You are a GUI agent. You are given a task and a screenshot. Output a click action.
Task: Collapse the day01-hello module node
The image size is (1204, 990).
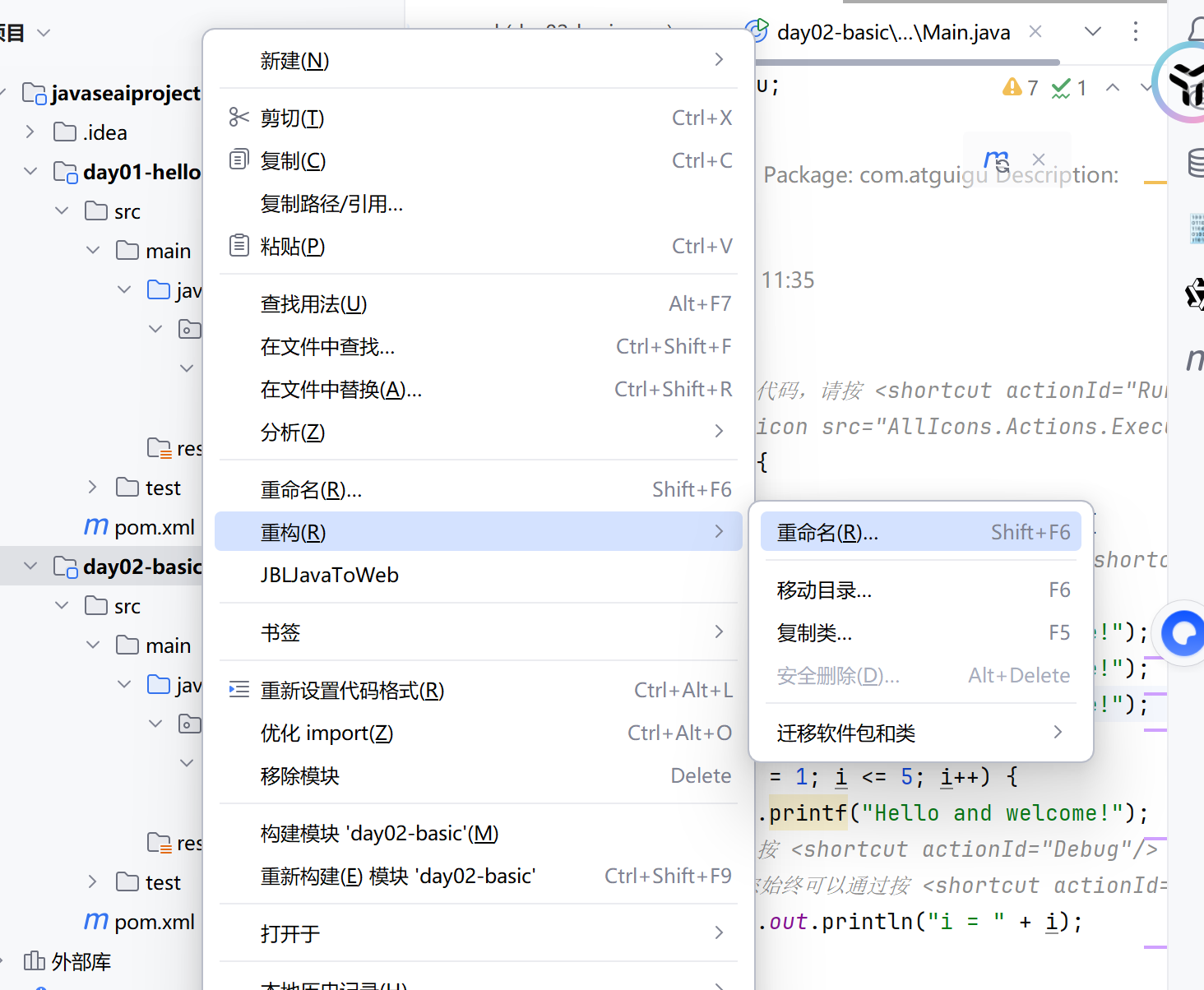pyautogui.click(x=30, y=172)
